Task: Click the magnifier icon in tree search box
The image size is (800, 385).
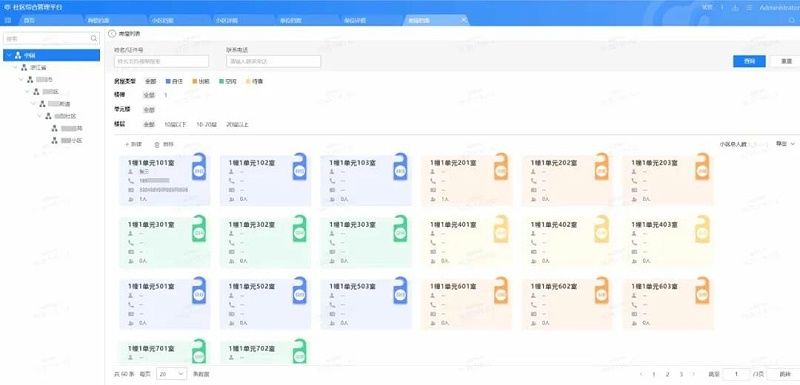Action: [94, 38]
